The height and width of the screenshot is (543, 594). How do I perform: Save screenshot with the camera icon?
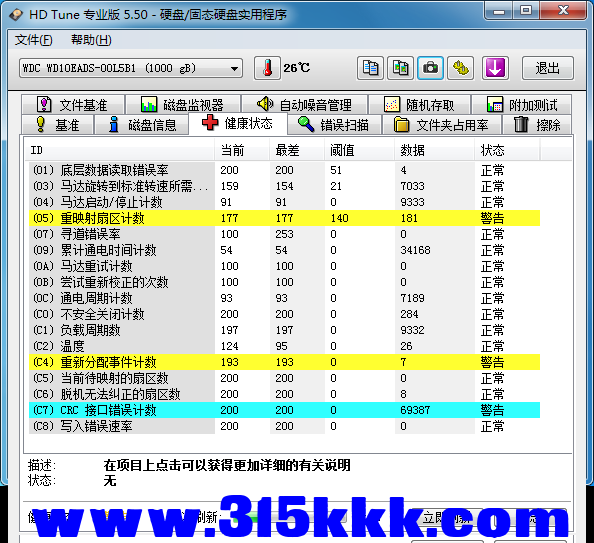point(430,68)
